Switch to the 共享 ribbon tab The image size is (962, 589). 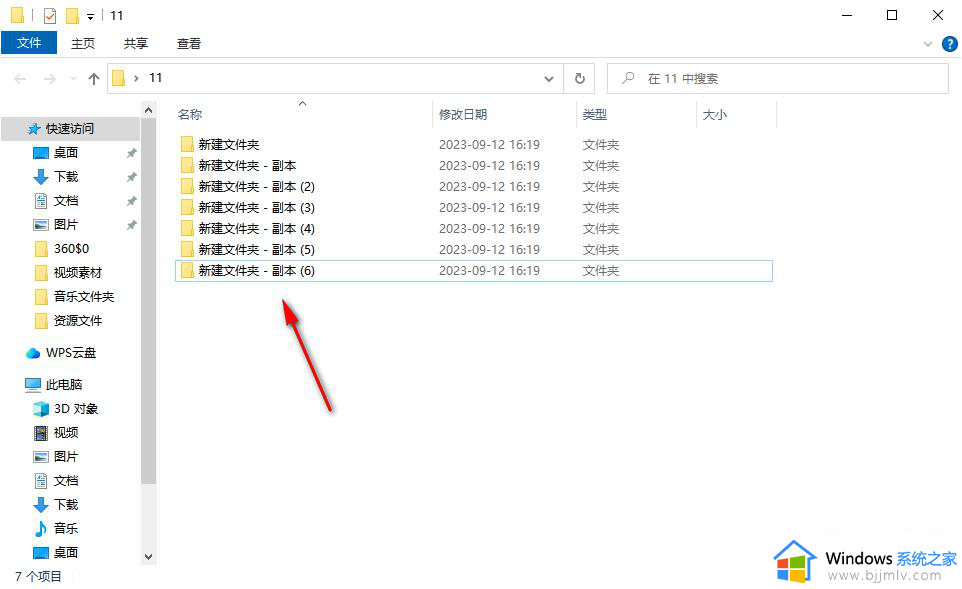coord(136,44)
